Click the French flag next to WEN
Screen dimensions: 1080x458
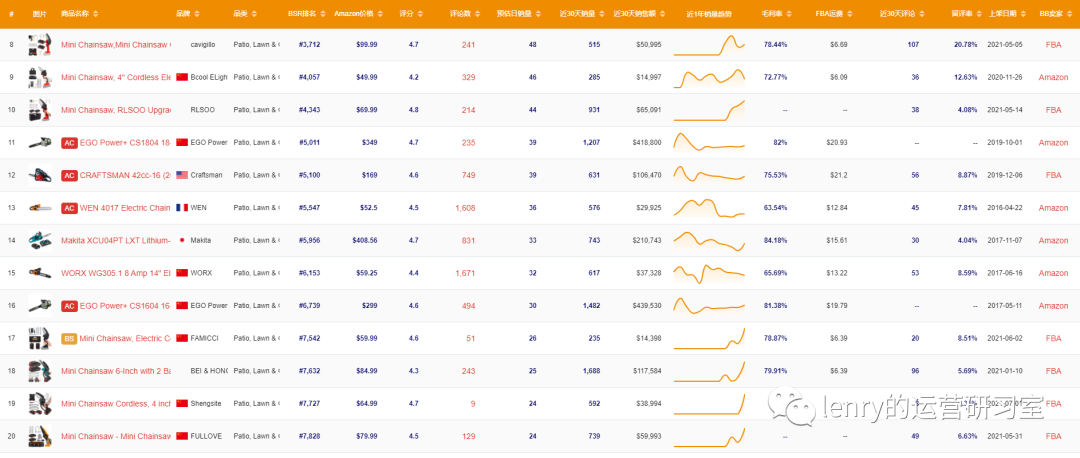coord(181,208)
